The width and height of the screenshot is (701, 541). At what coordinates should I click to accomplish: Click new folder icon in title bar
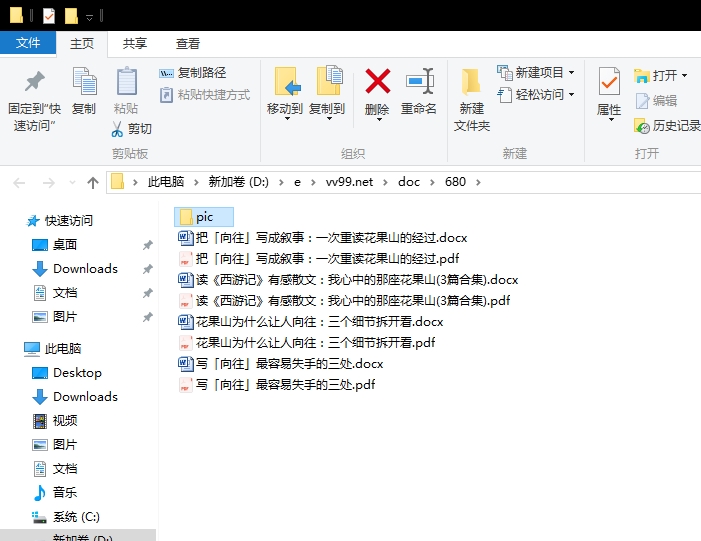click(x=71, y=17)
